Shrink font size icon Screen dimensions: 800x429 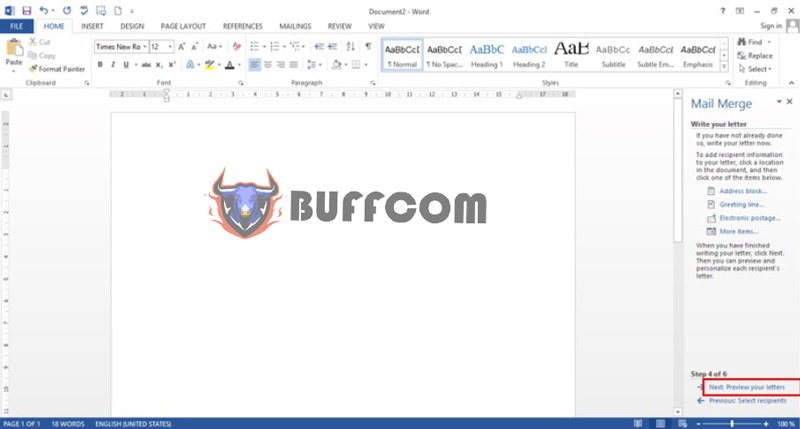[x=194, y=46]
